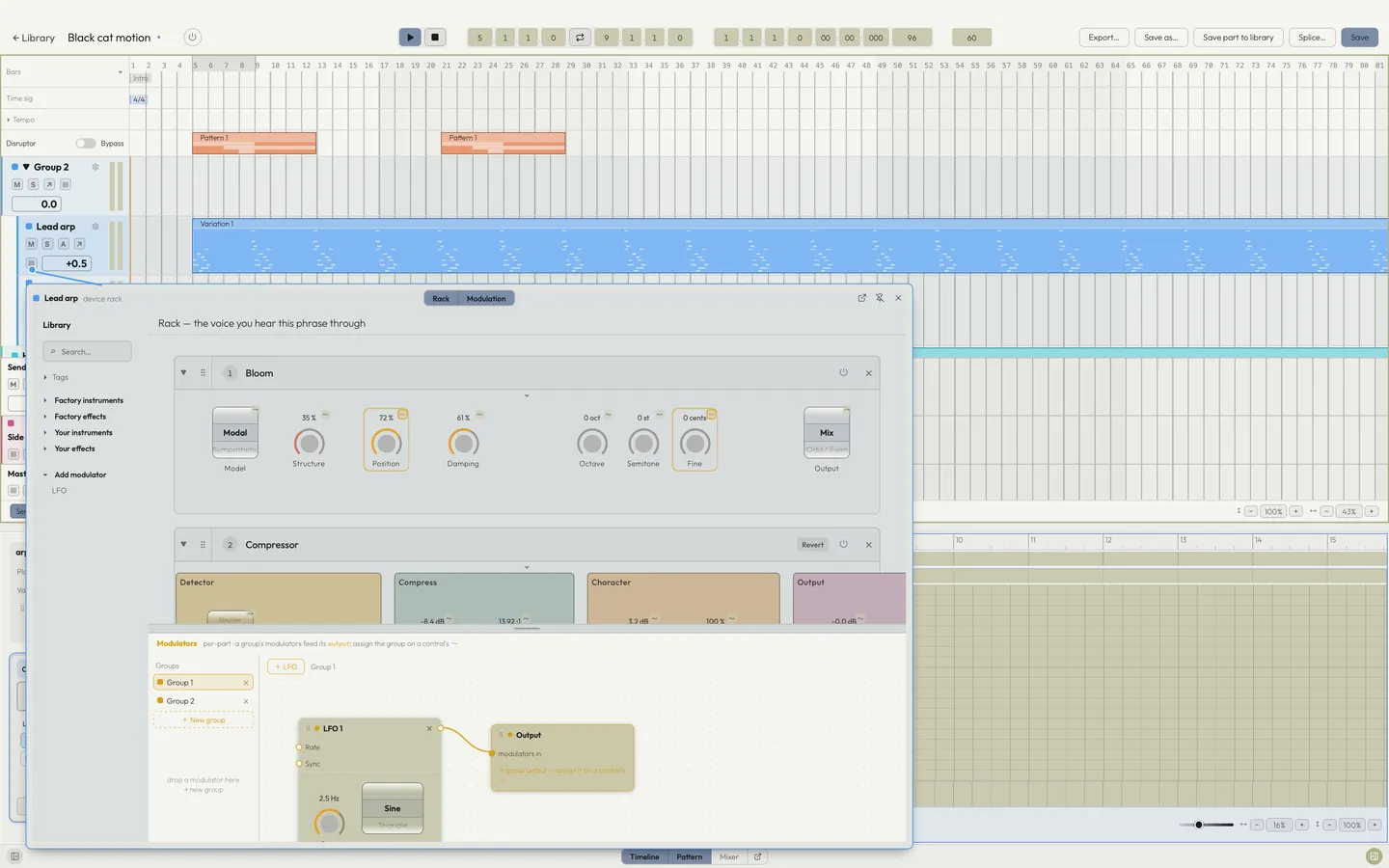Click Lead arp output routing arrow icon
Screen dimensions: 1389x868
pos(80,244)
